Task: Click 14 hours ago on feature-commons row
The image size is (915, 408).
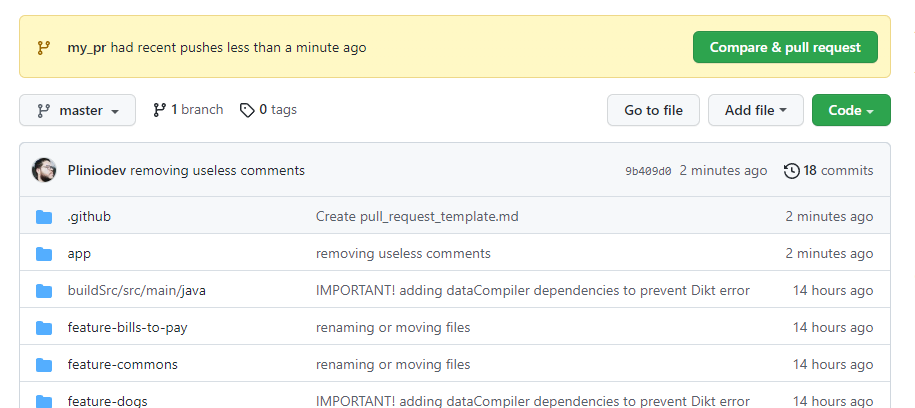Action: tap(833, 364)
